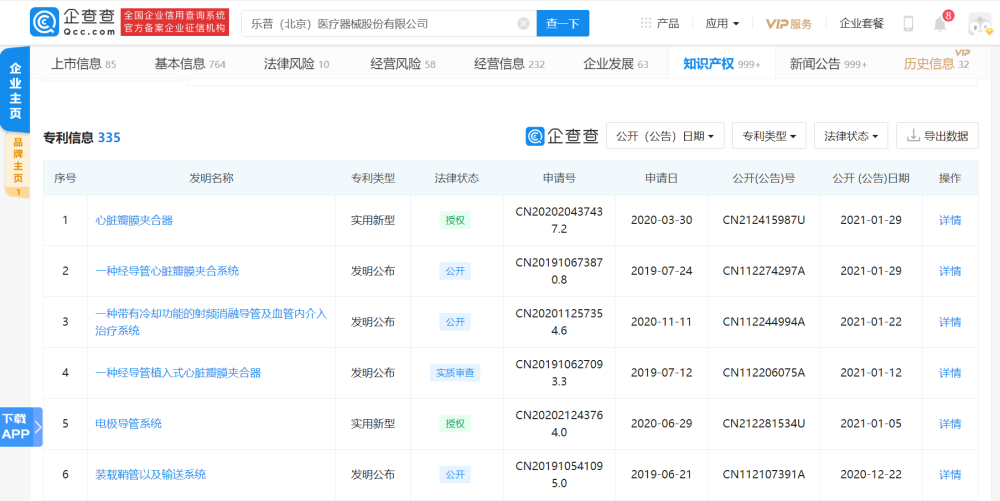Open patent 一种带有冷却功能的射频消融导管
Screen dimensions: 1000x501
point(210,322)
